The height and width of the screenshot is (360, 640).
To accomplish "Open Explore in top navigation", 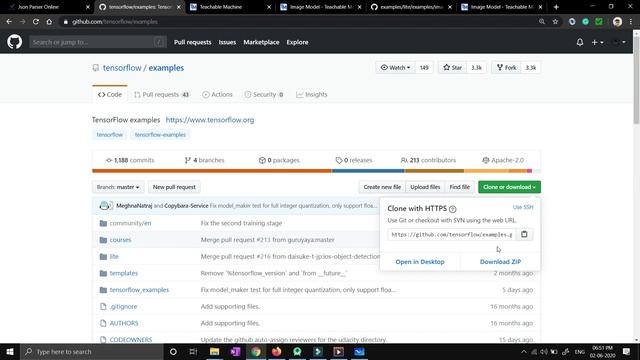I will (x=297, y=42).
